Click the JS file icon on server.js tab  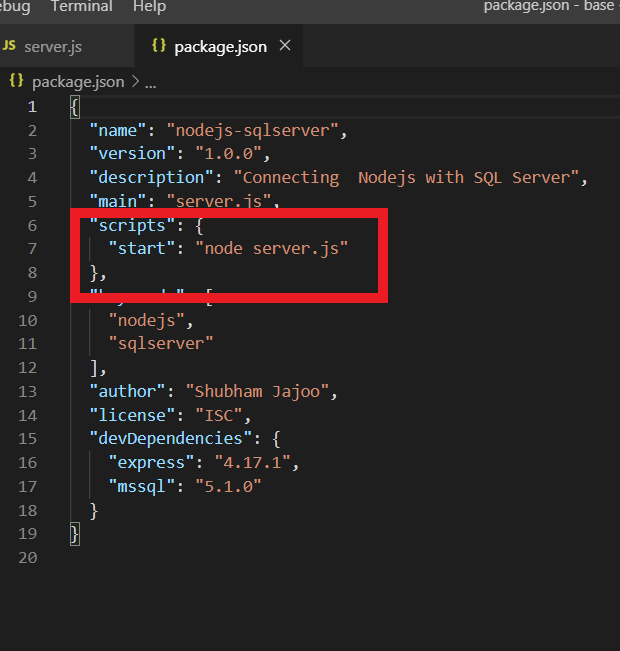click(x=9, y=45)
